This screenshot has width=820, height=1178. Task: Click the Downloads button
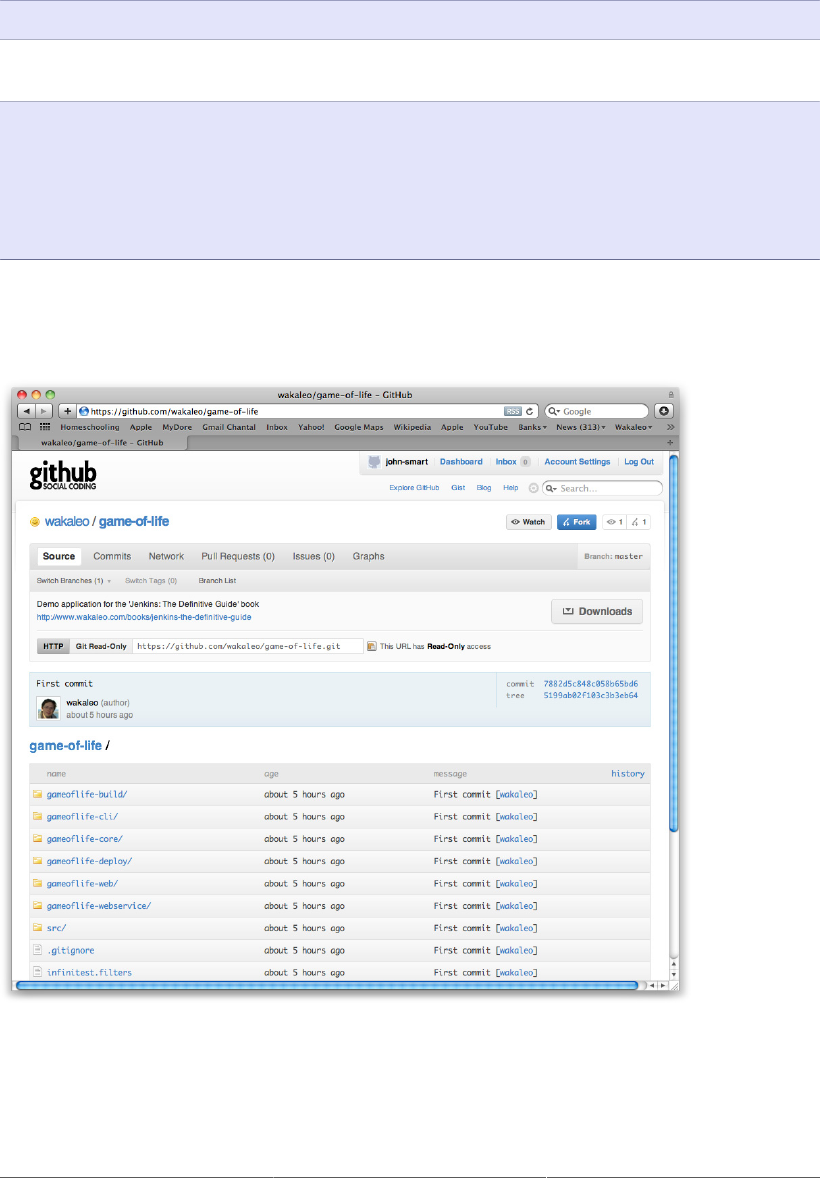(597, 612)
